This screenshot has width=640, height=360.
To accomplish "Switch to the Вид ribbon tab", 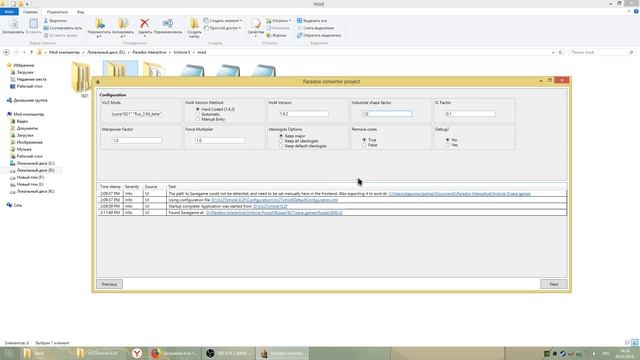I will (80, 12).
